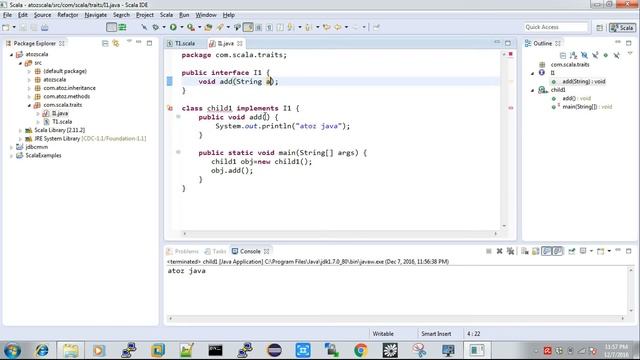Open the Window menu
Image resolution: width=640 pixels, height=360 pixels.
pyautogui.click(x=206, y=15)
